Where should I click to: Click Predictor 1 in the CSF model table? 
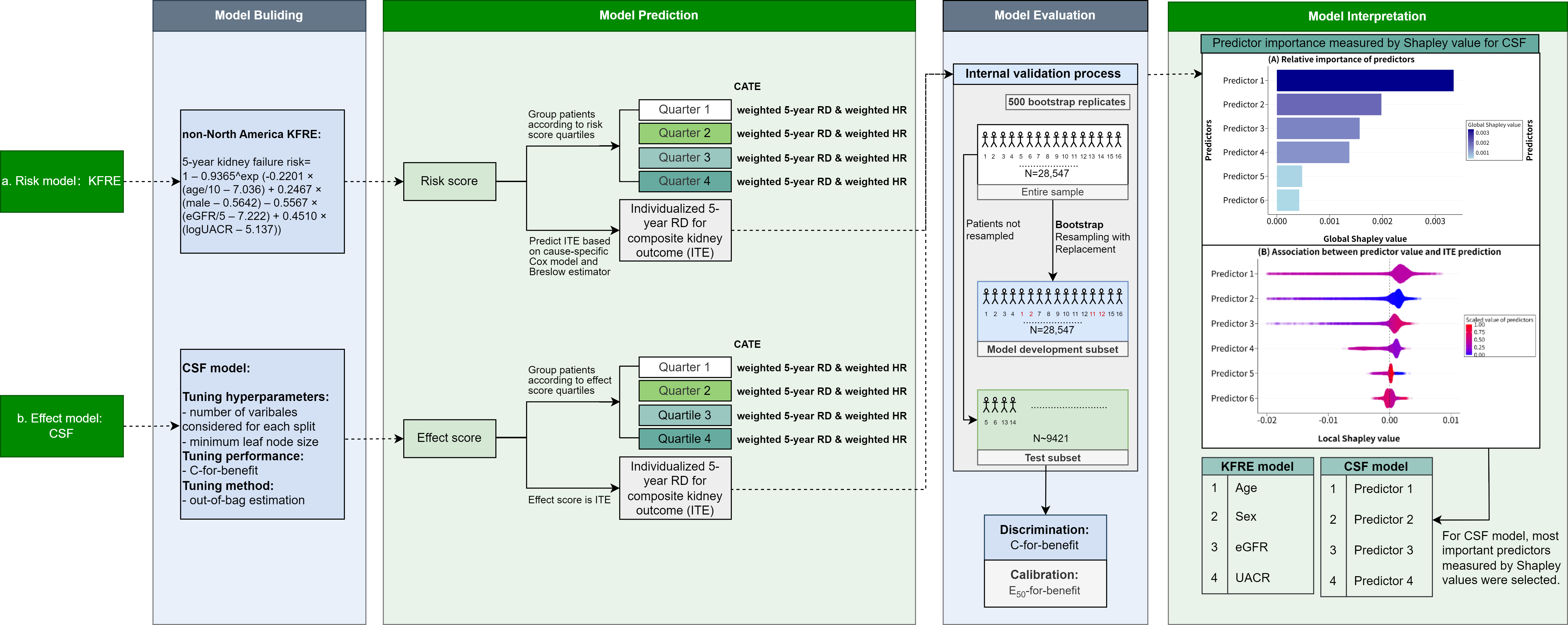pos(1384,489)
